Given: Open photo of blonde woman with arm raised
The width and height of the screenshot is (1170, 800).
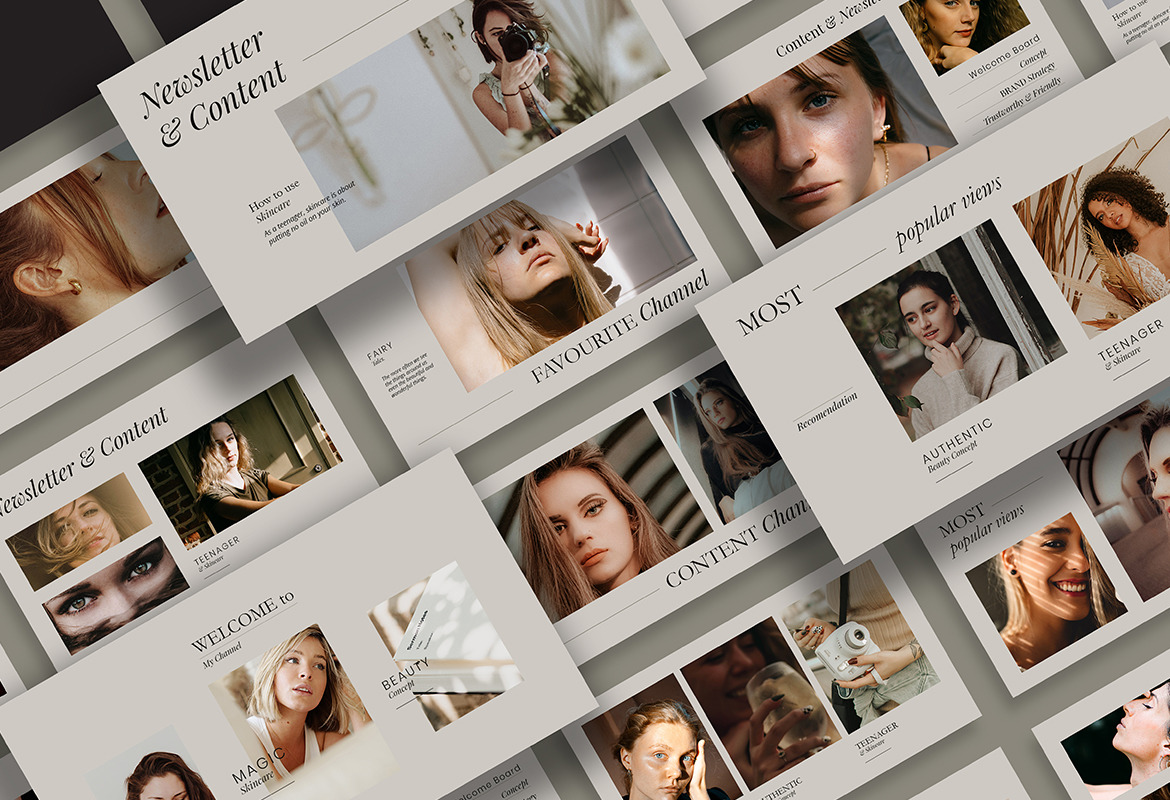Looking at the screenshot, I should pyautogui.click(x=551, y=263).
